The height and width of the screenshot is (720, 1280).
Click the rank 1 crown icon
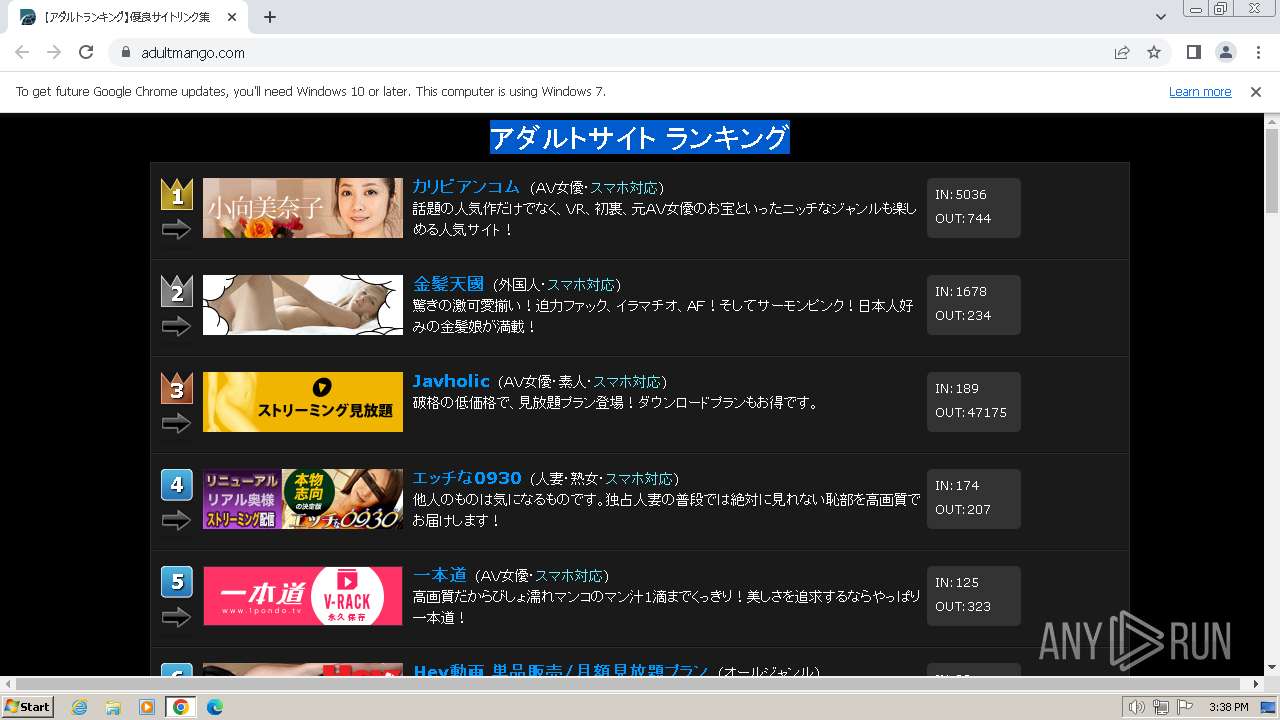tap(177, 194)
